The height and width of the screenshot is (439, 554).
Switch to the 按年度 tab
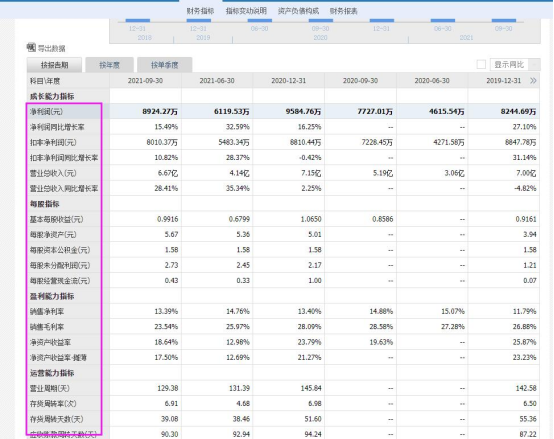click(110, 65)
